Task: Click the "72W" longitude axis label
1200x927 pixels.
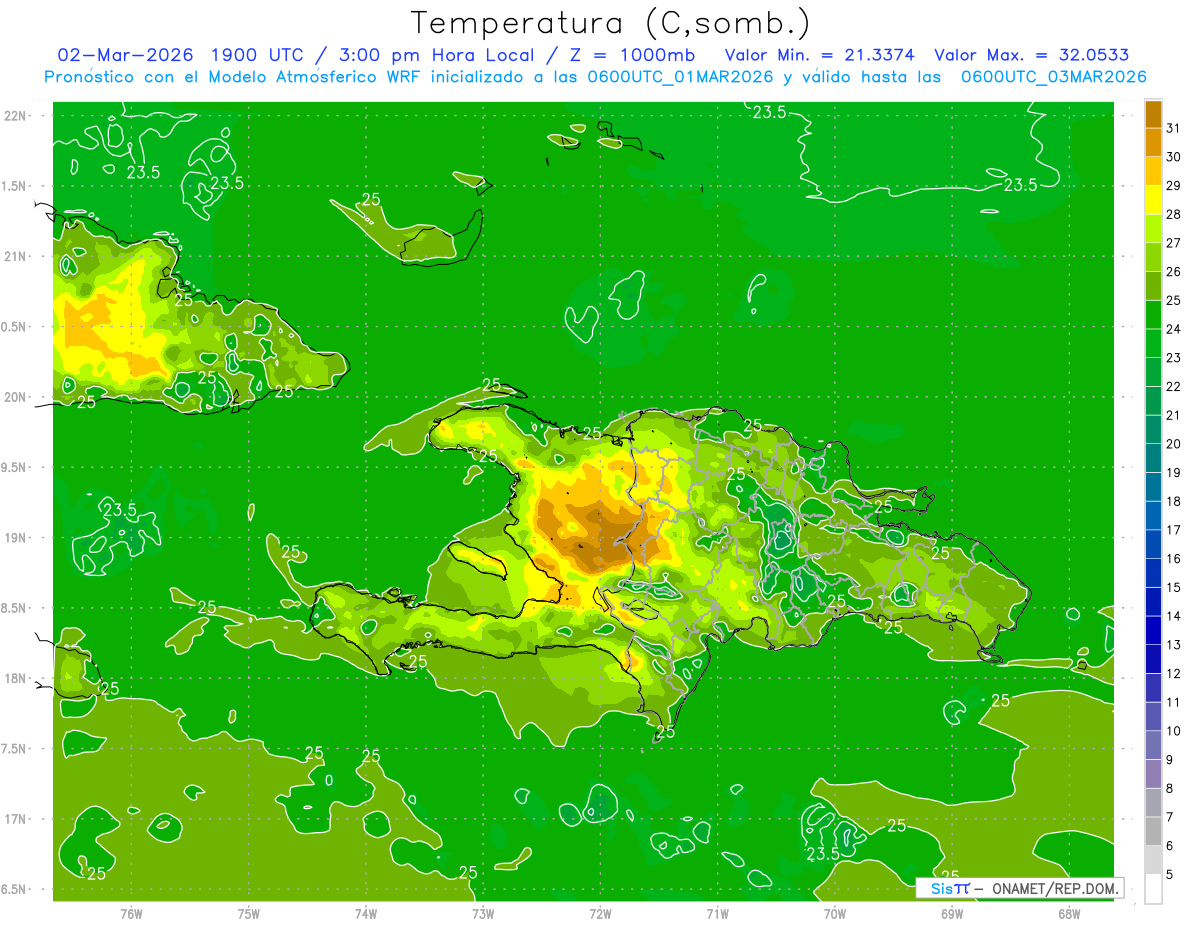Action: tap(600, 913)
